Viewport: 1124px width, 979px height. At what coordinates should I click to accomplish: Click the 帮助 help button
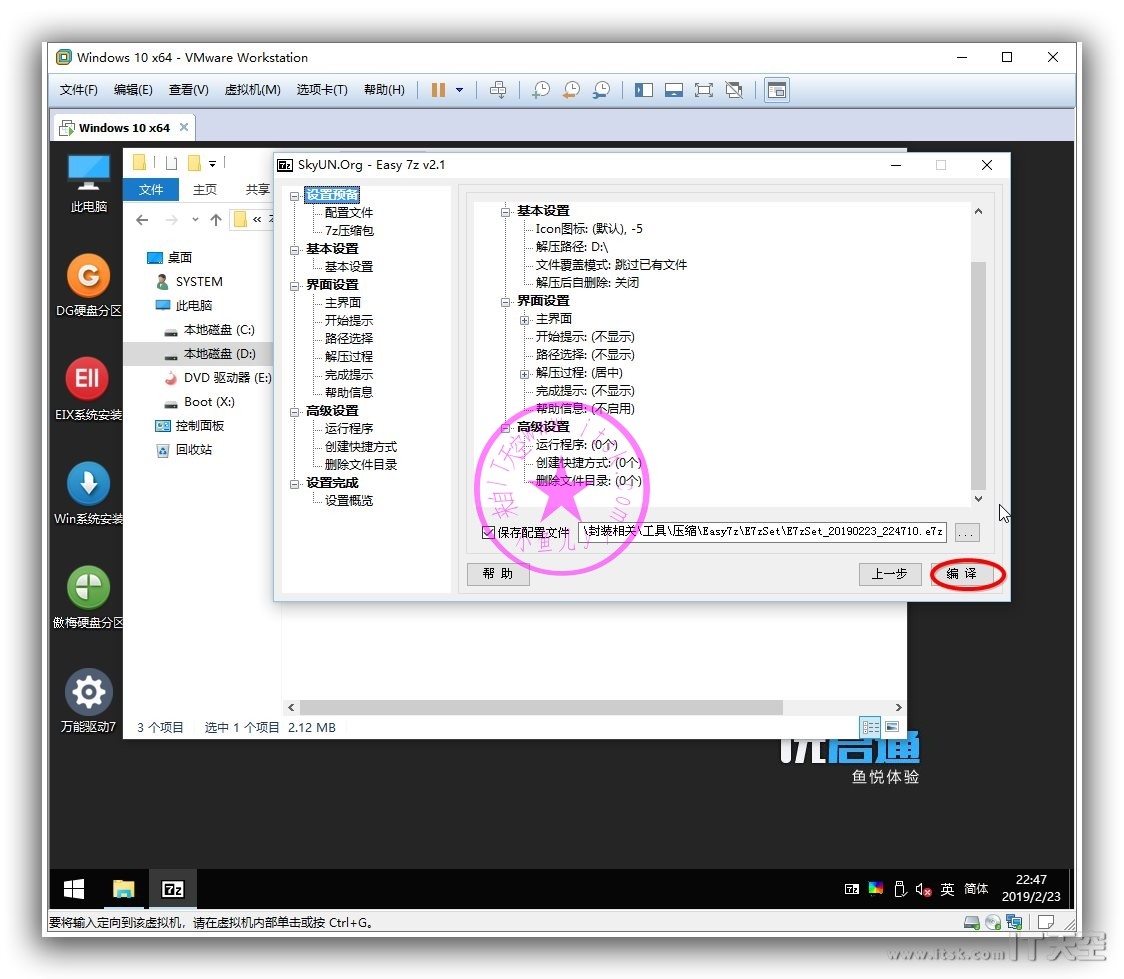pos(497,573)
